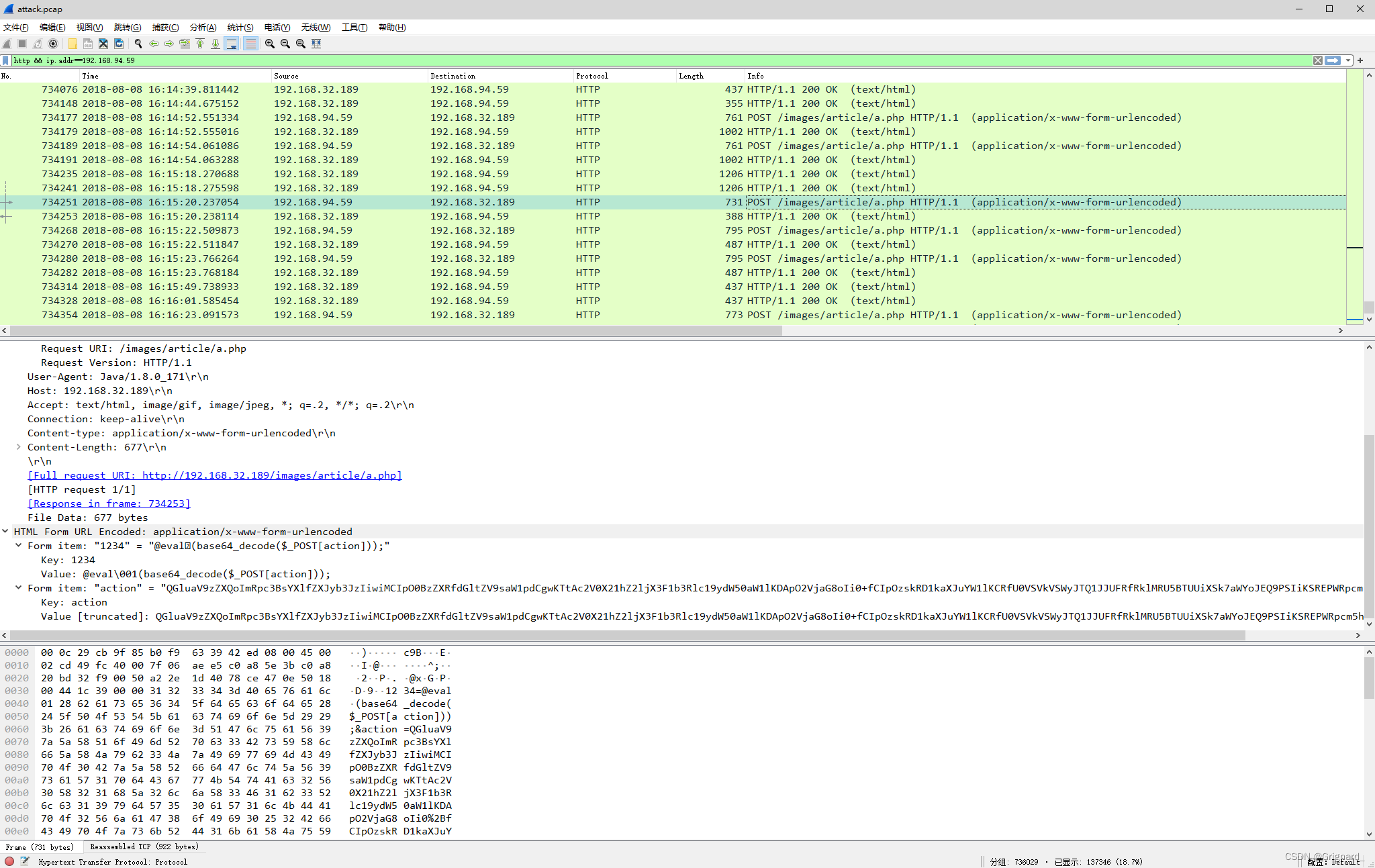
Task: Click the zoom out icon
Action: pyautogui.click(x=285, y=44)
